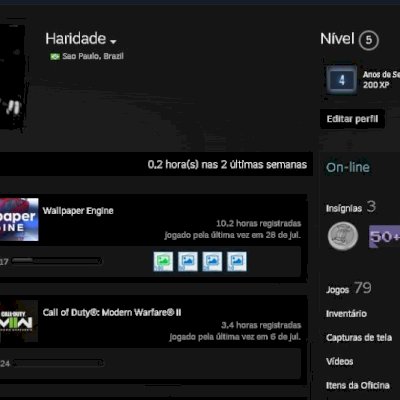400x400 pixels.
Task: Open Call of Duty: Modern Warfare II title
Action: click(112, 313)
